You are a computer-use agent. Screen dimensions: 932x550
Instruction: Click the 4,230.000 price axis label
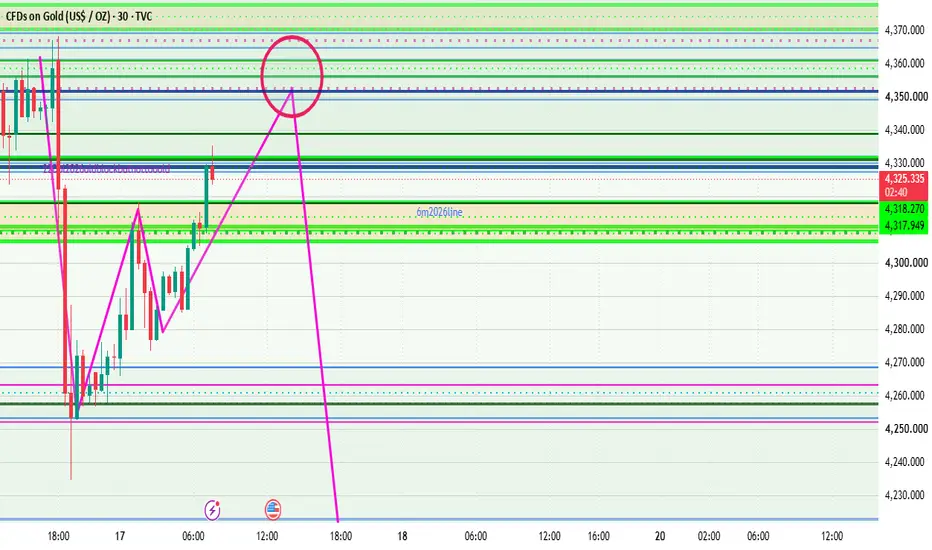coord(905,495)
